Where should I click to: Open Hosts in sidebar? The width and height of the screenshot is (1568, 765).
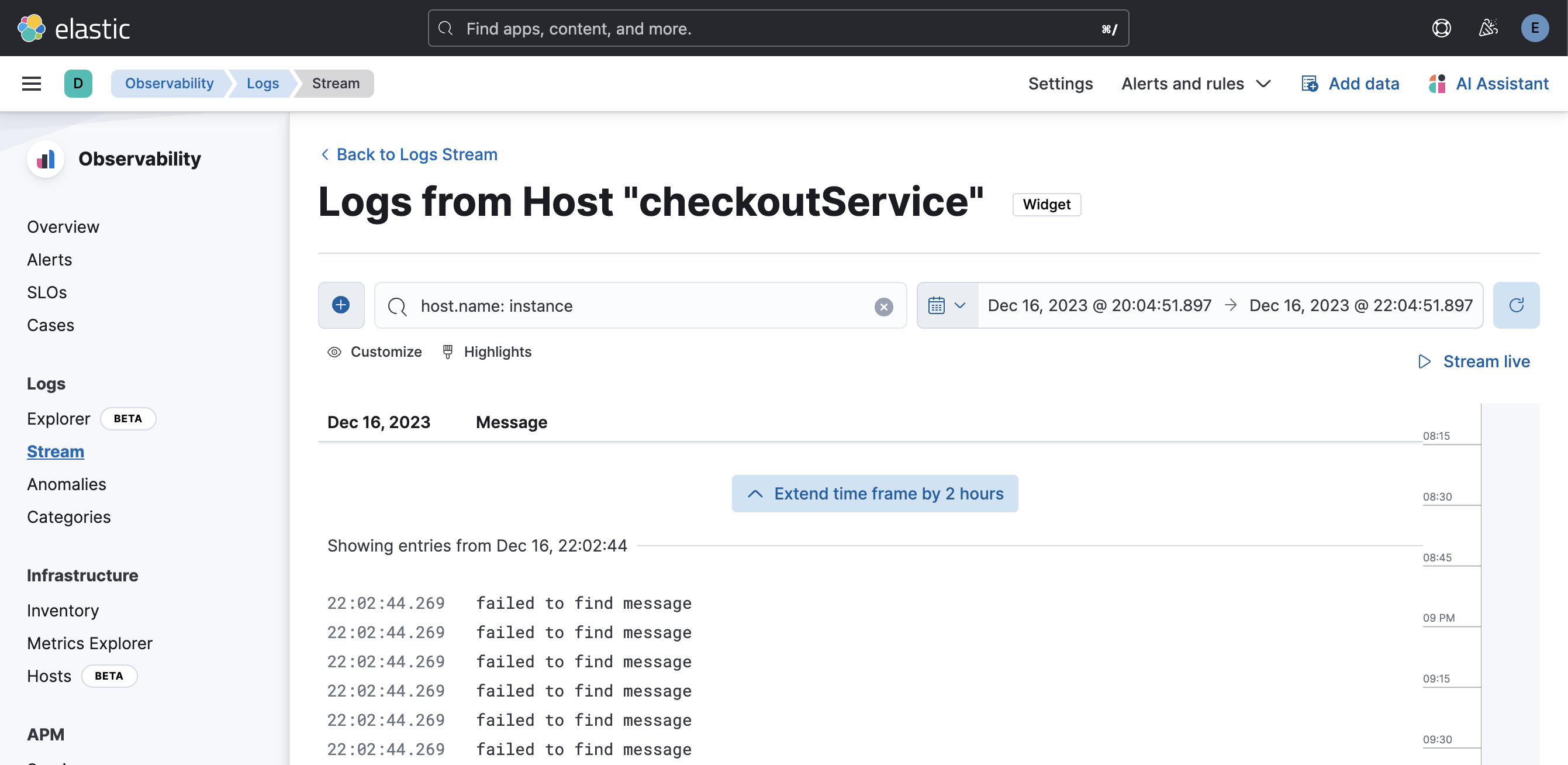(49, 677)
